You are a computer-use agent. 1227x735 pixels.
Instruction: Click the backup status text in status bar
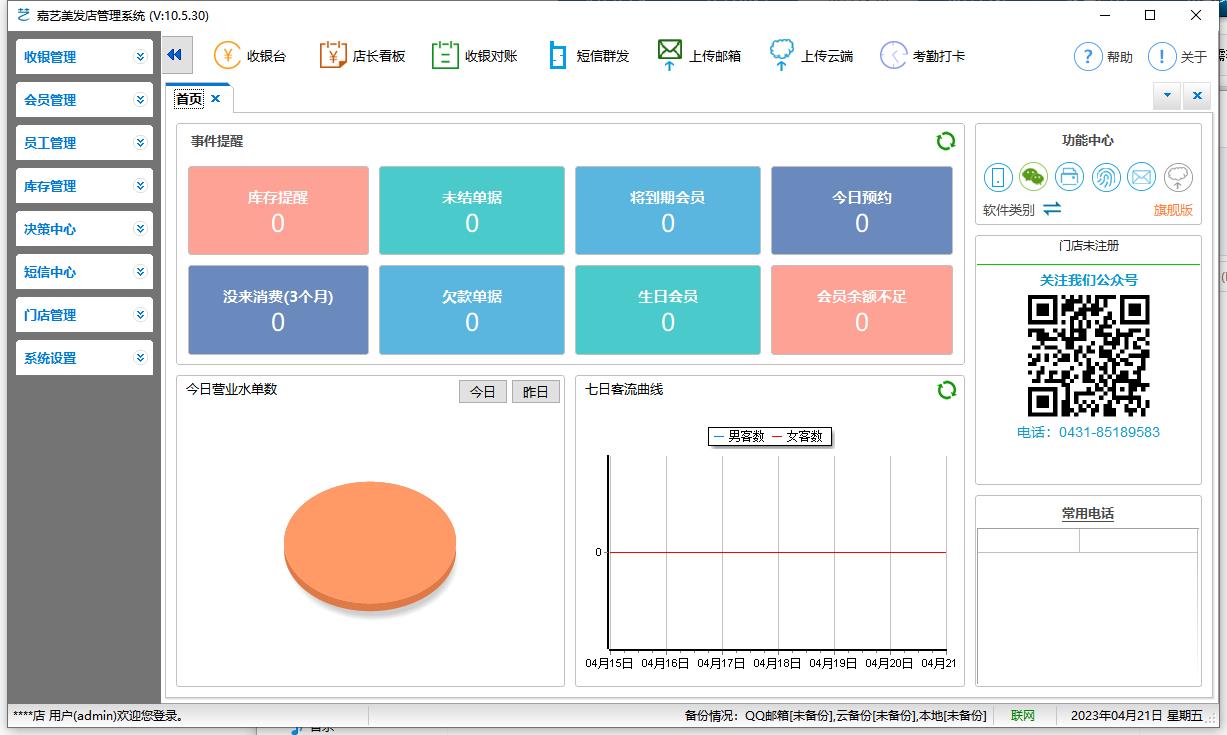click(835, 716)
